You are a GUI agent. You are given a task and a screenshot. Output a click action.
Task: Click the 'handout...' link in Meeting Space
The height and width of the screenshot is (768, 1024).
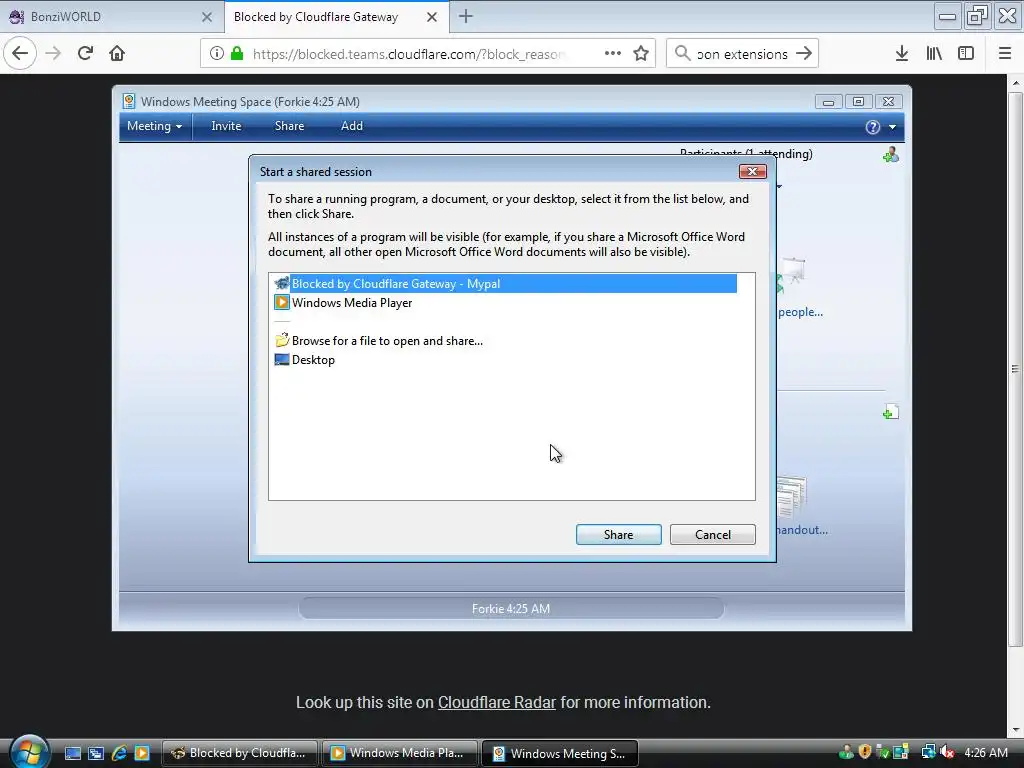803,530
